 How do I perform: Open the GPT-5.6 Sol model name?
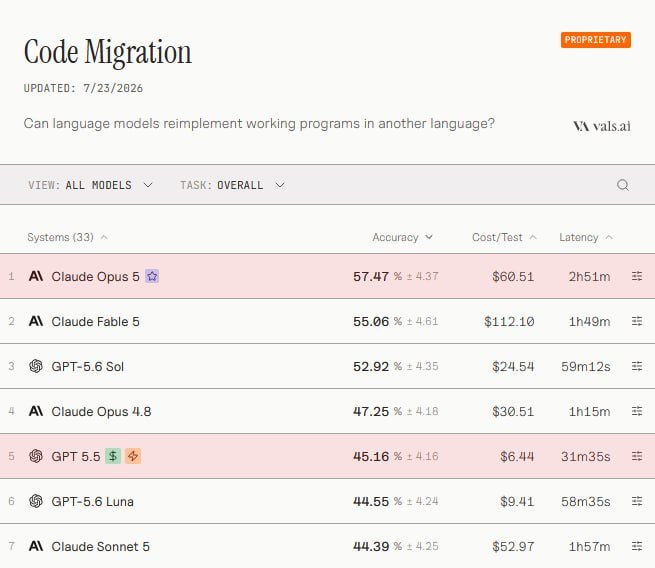click(x=88, y=366)
